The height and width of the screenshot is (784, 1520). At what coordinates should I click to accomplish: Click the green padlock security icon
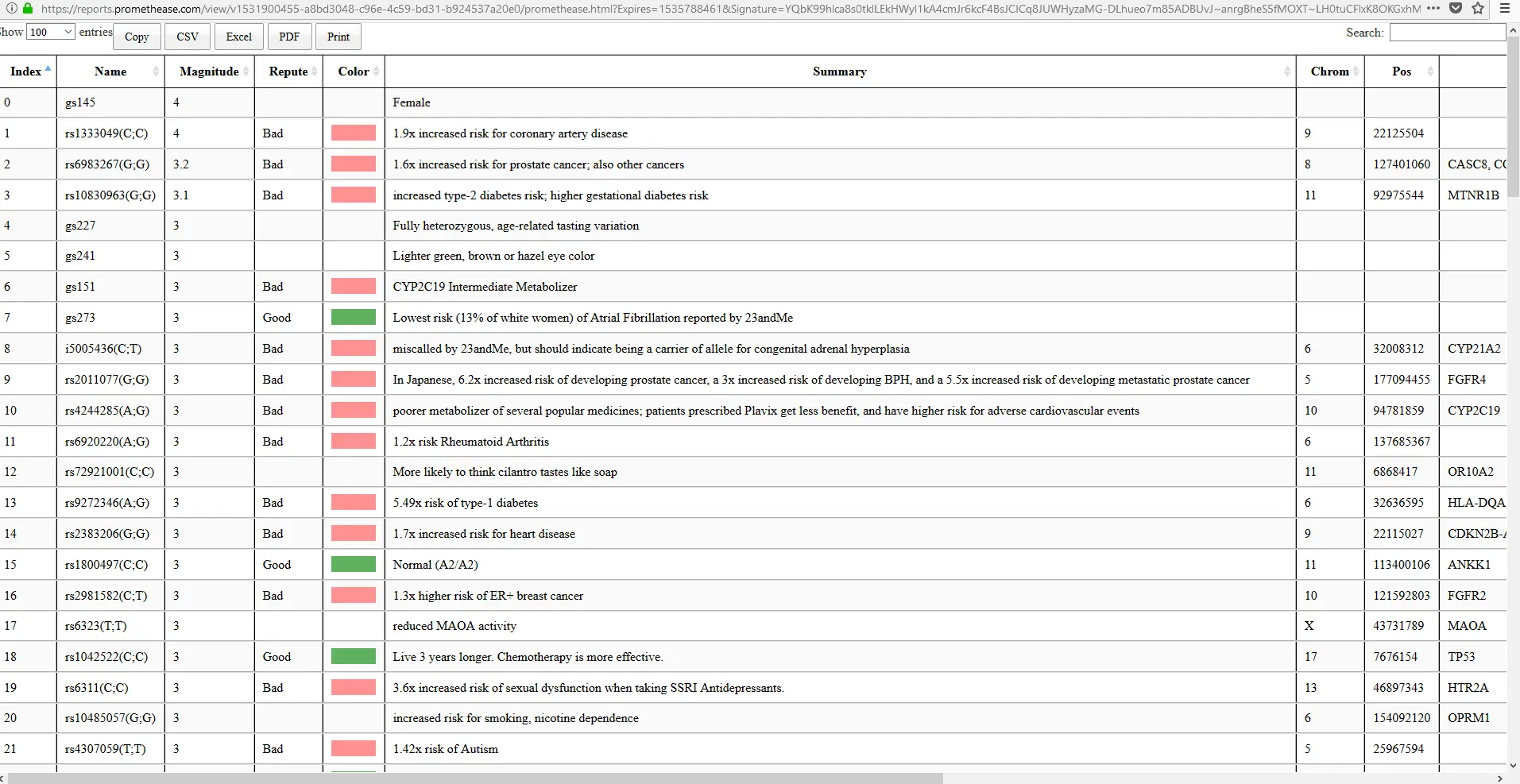[29, 8]
